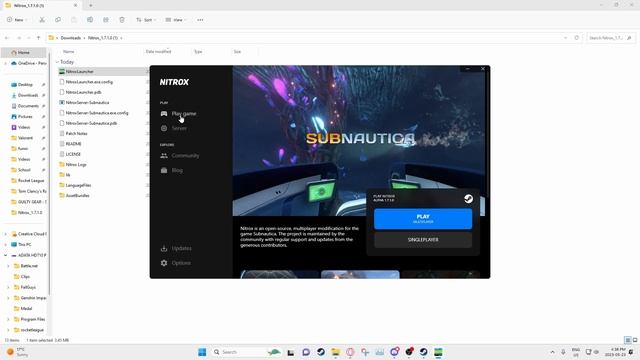Open Desktop in Quick access
The image size is (640, 360).
tap(25, 84)
